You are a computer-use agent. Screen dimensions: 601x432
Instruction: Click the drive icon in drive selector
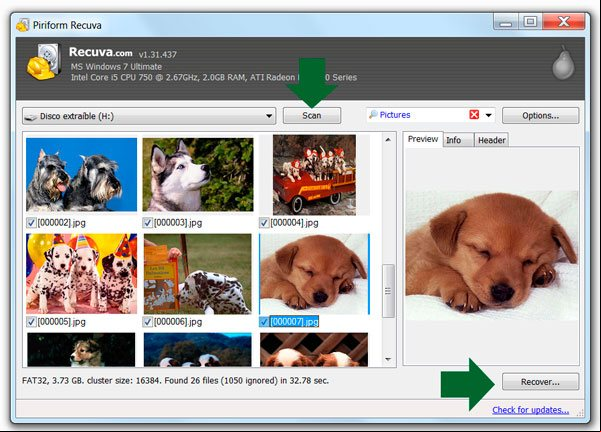(31, 117)
